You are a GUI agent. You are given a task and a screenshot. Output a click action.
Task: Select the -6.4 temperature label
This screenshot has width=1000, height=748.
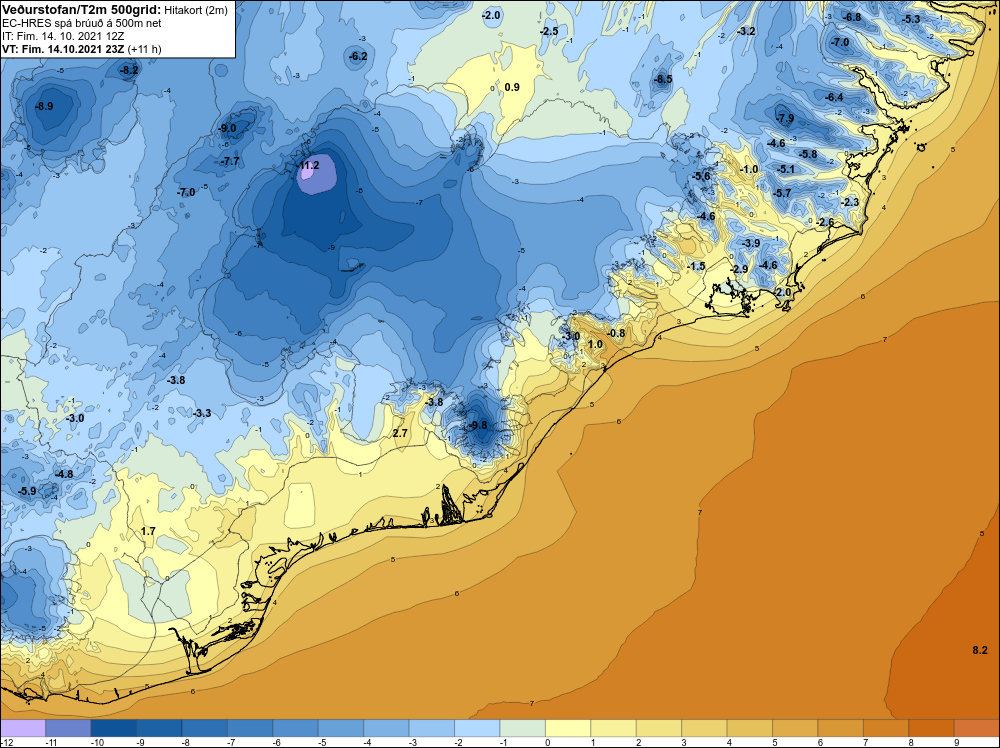pos(834,98)
